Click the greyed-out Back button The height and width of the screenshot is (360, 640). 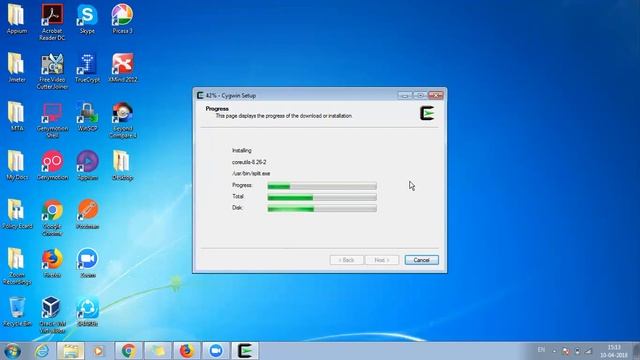click(346, 260)
